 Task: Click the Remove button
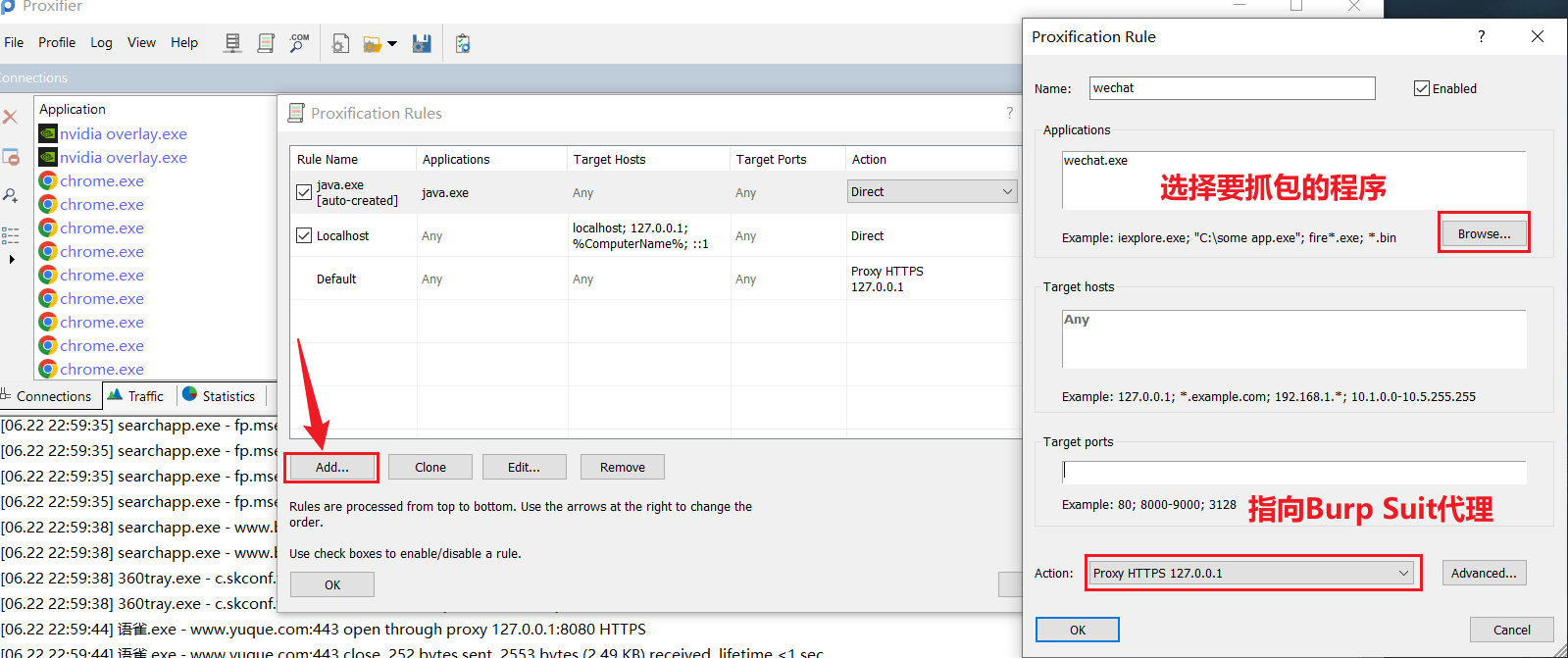tap(623, 467)
